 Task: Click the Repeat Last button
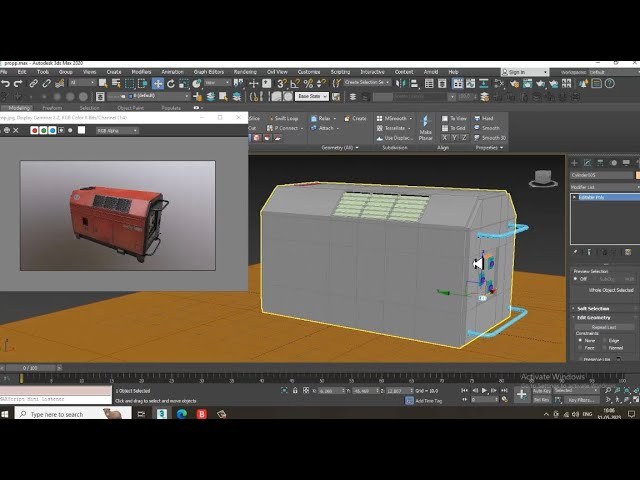point(602,326)
